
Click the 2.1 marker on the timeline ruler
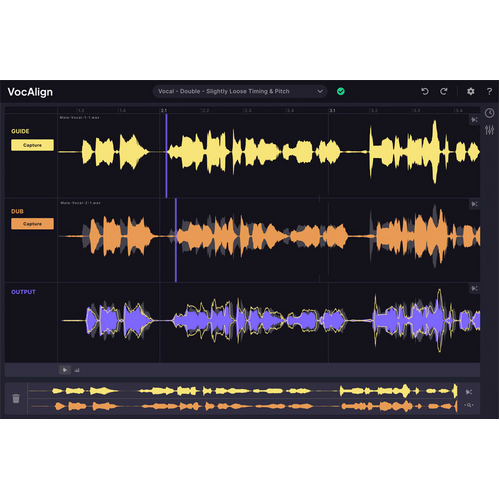coord(164,110)
